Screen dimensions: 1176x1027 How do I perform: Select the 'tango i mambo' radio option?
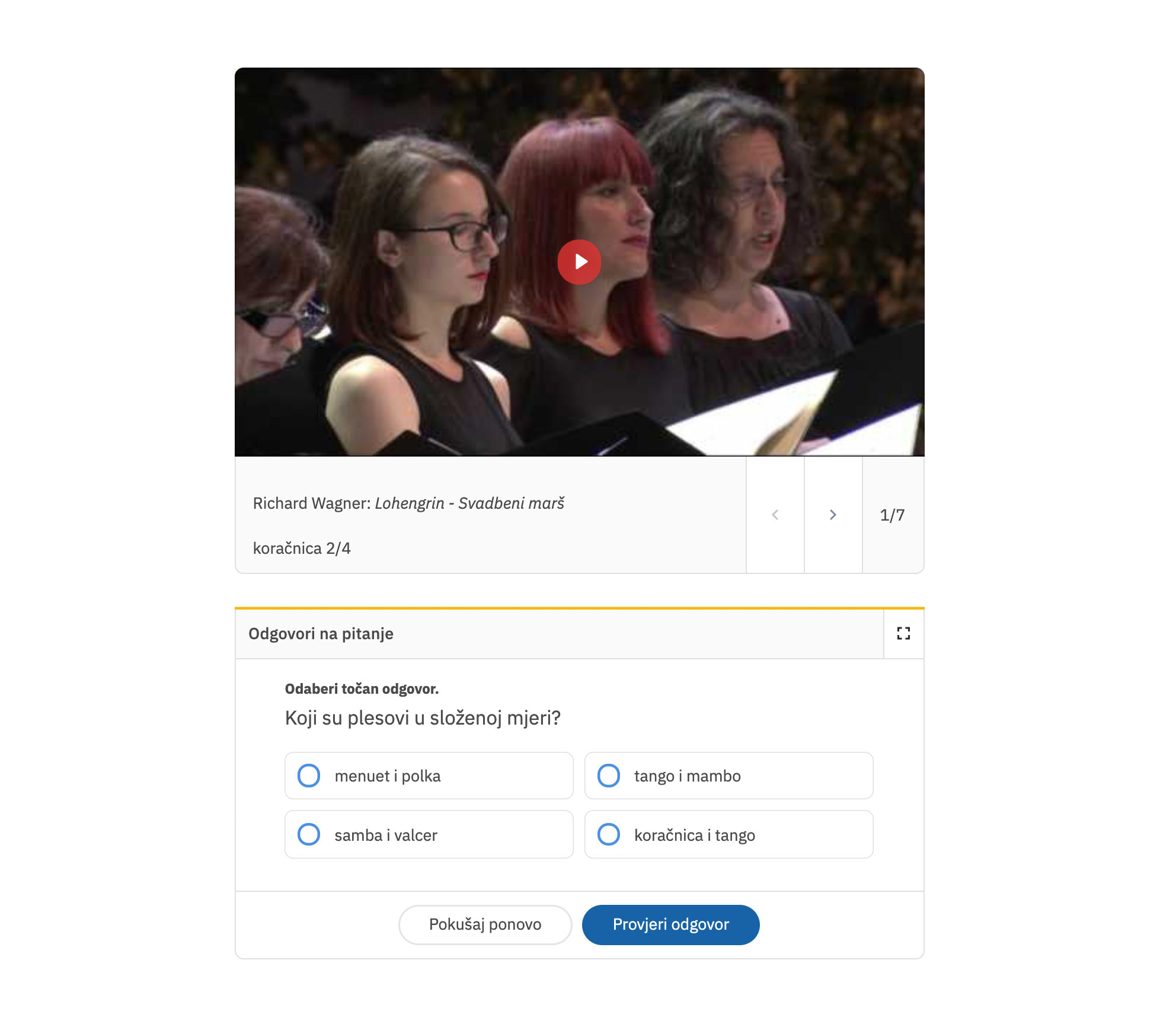point(609,776)
